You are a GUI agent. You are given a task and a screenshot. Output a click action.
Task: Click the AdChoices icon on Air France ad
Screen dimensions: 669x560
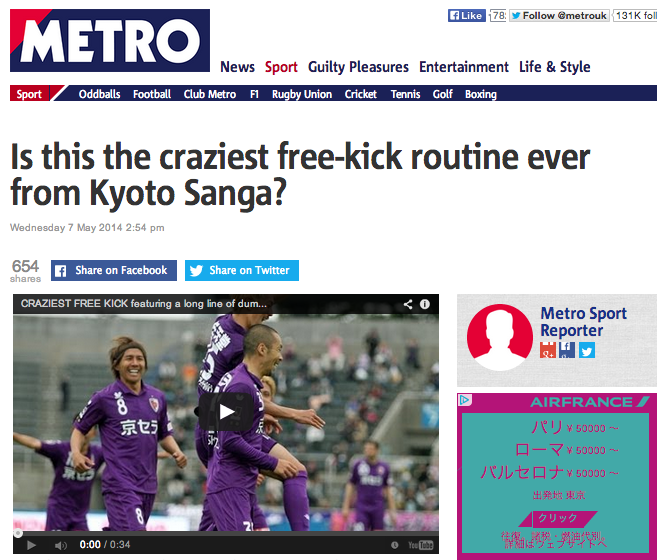pyautogui.click(x=465, y=400)
